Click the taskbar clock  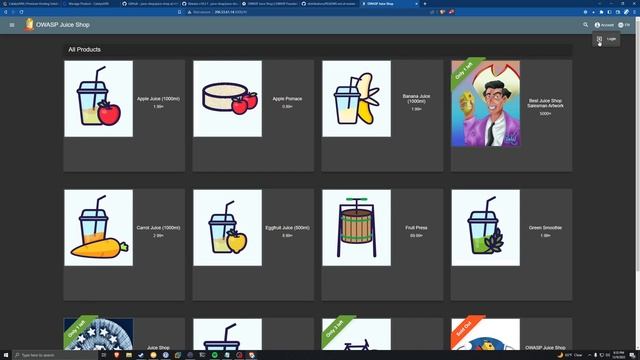pos(619,355)
